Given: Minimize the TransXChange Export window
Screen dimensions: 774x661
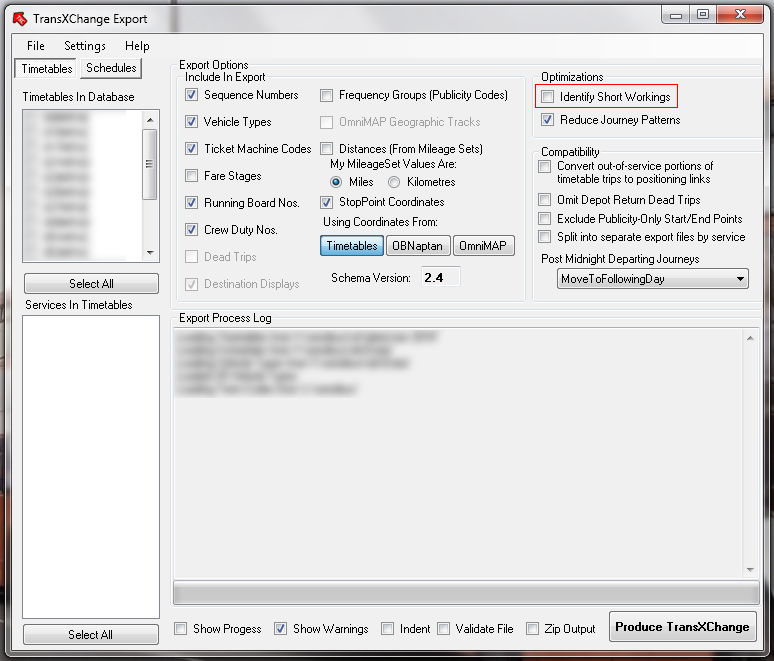Looking at the screenshot, I should point(676,15).
